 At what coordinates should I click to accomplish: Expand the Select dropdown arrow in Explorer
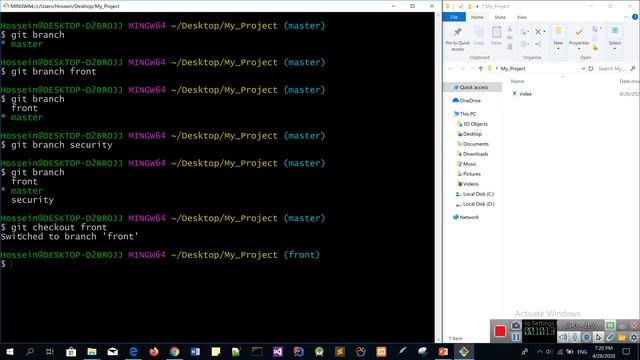point(615,49)
